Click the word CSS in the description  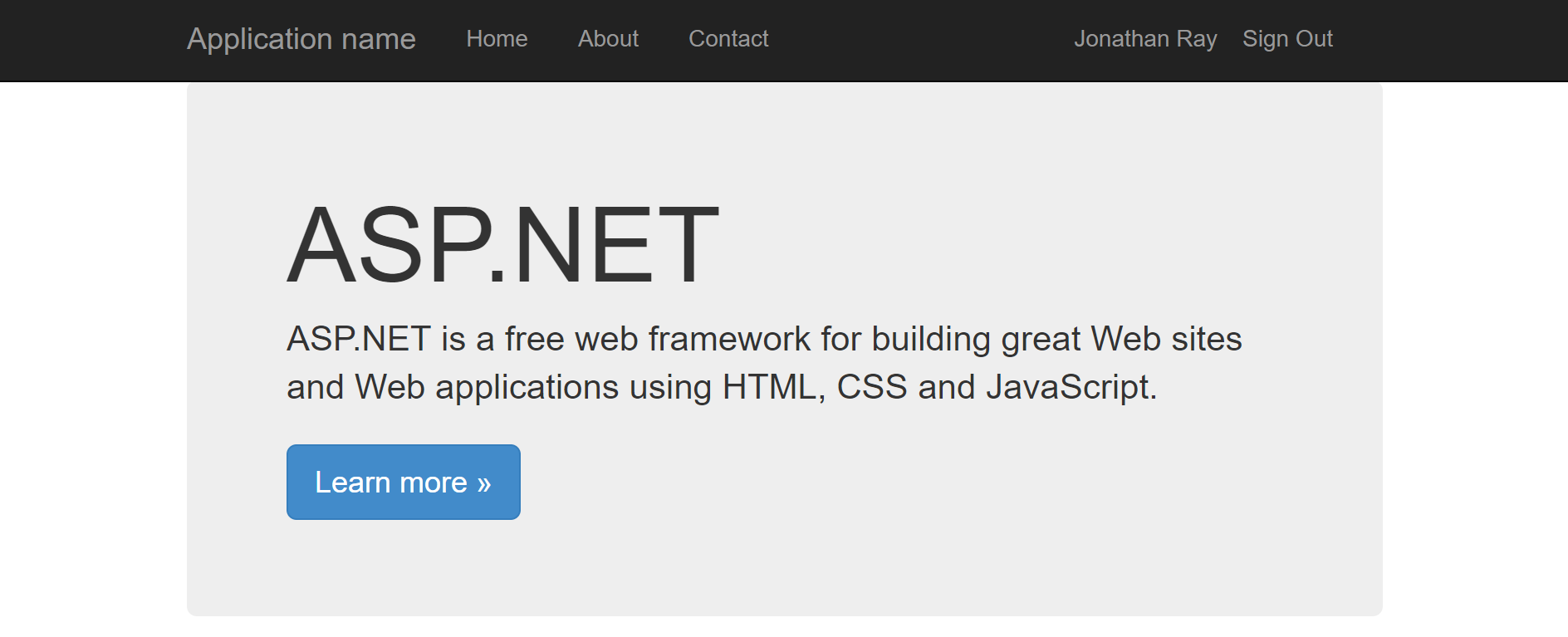871,387
